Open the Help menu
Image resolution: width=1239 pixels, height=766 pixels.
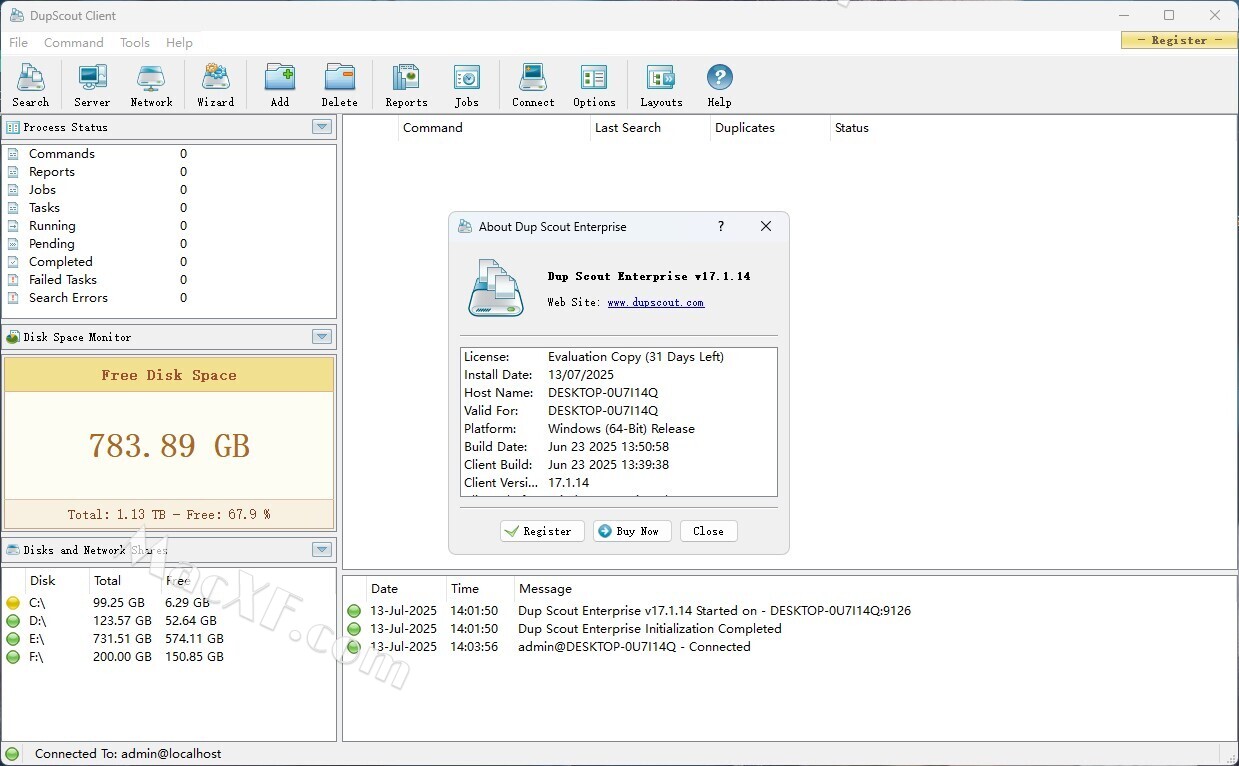tap(179, 43)
